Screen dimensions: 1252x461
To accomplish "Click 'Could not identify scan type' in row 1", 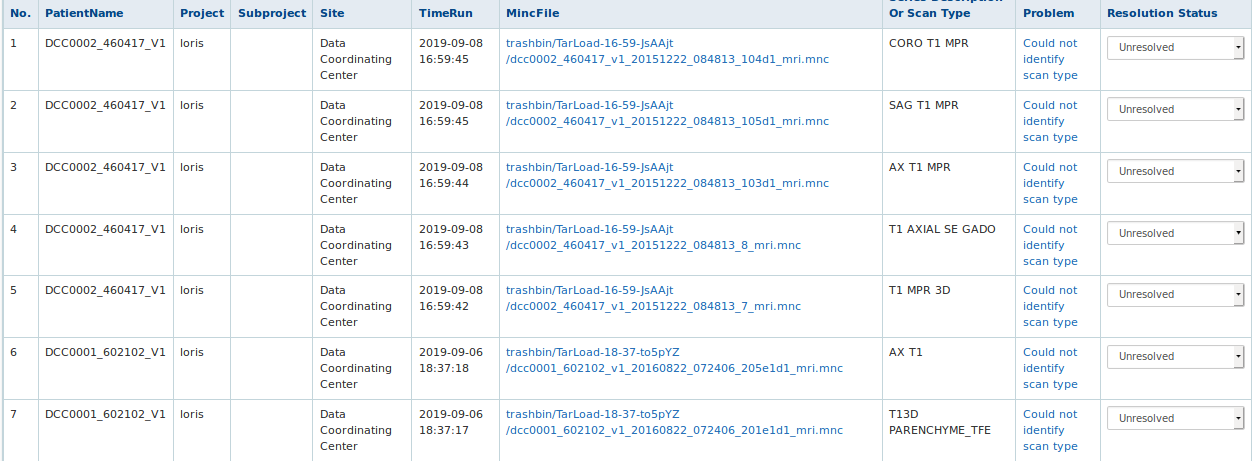I will (x=1050, y=60).
